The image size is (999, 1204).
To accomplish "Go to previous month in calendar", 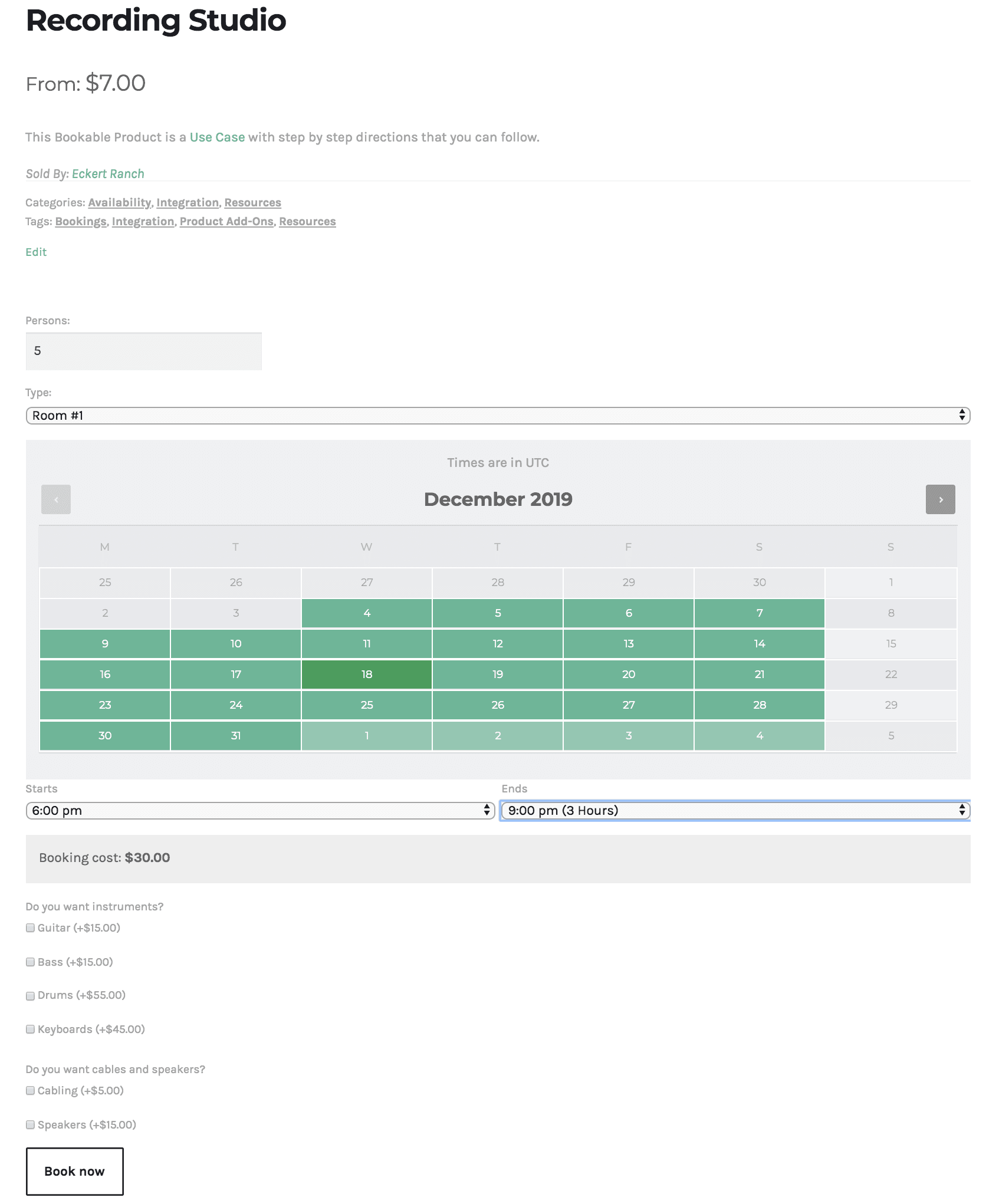I will point(56,499).
